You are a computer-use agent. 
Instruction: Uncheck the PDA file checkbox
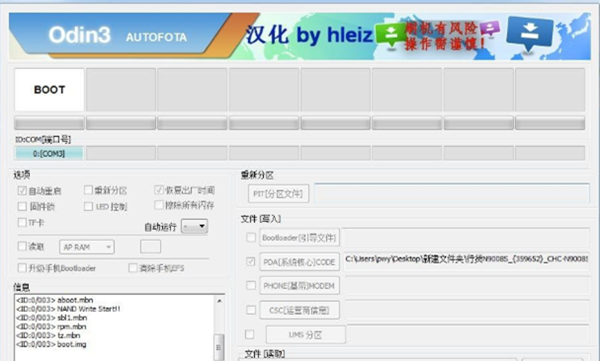251,261
